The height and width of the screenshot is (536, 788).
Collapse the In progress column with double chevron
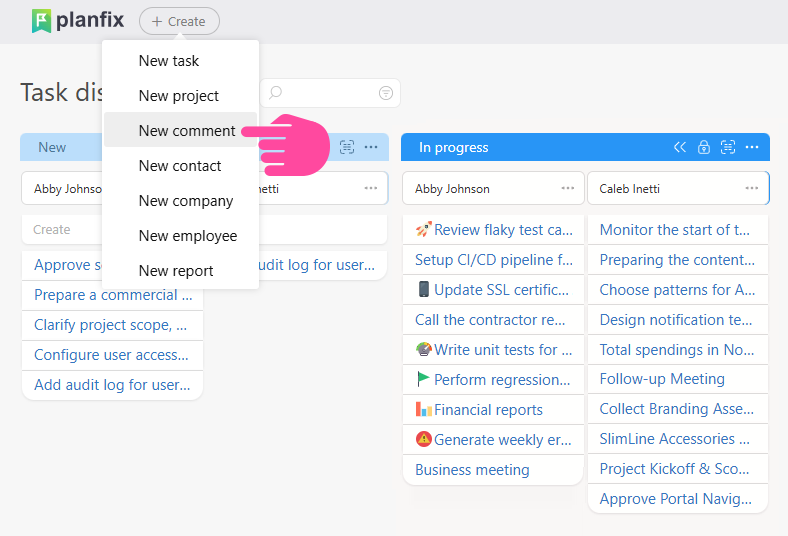(x=680, y=147)
